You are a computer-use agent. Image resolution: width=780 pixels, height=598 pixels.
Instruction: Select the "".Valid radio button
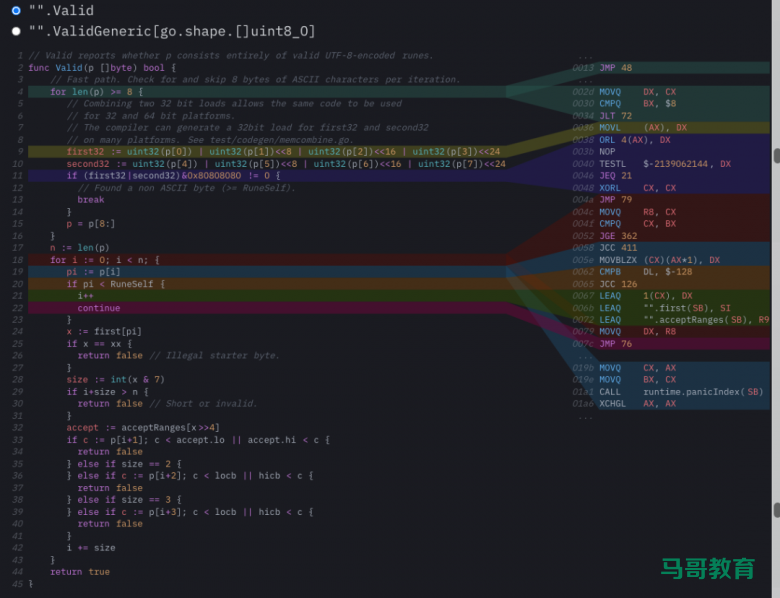[16, 11]
